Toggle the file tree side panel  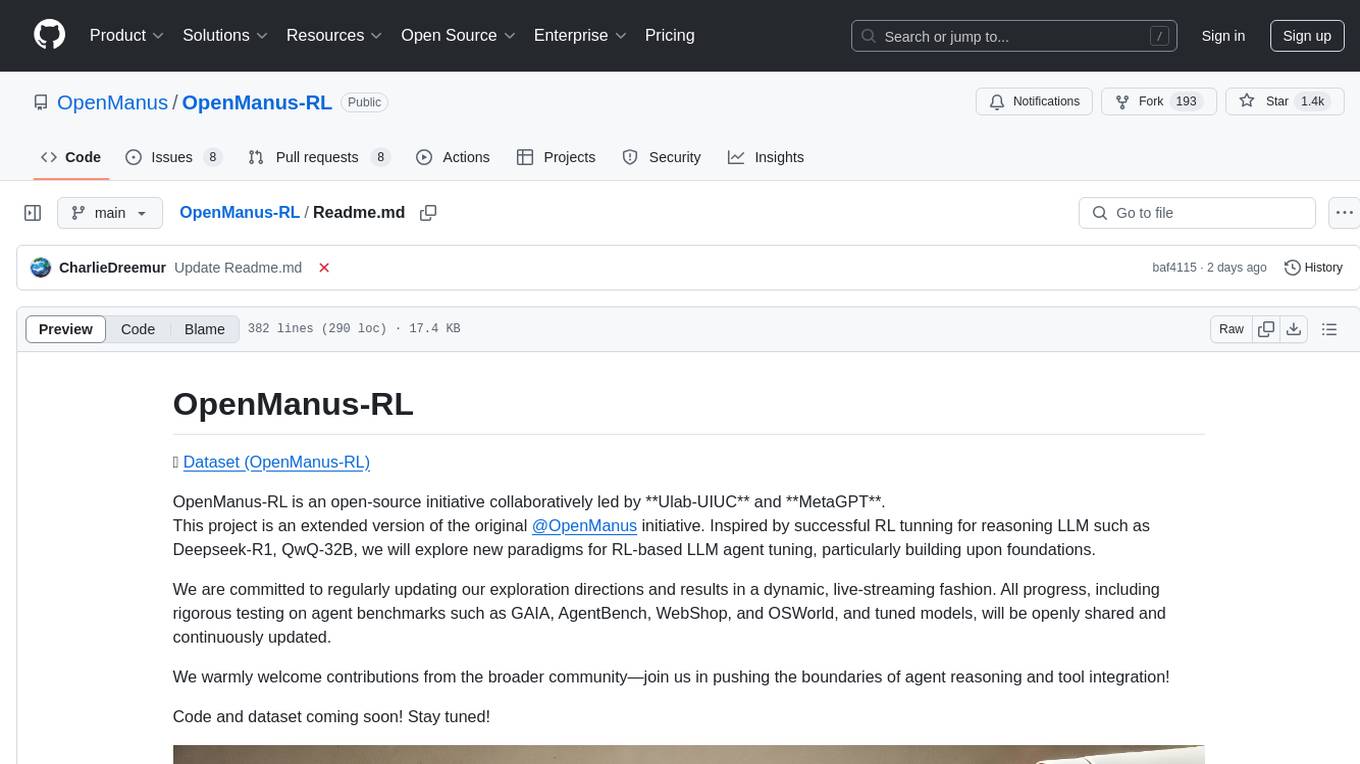click(33, 213)
